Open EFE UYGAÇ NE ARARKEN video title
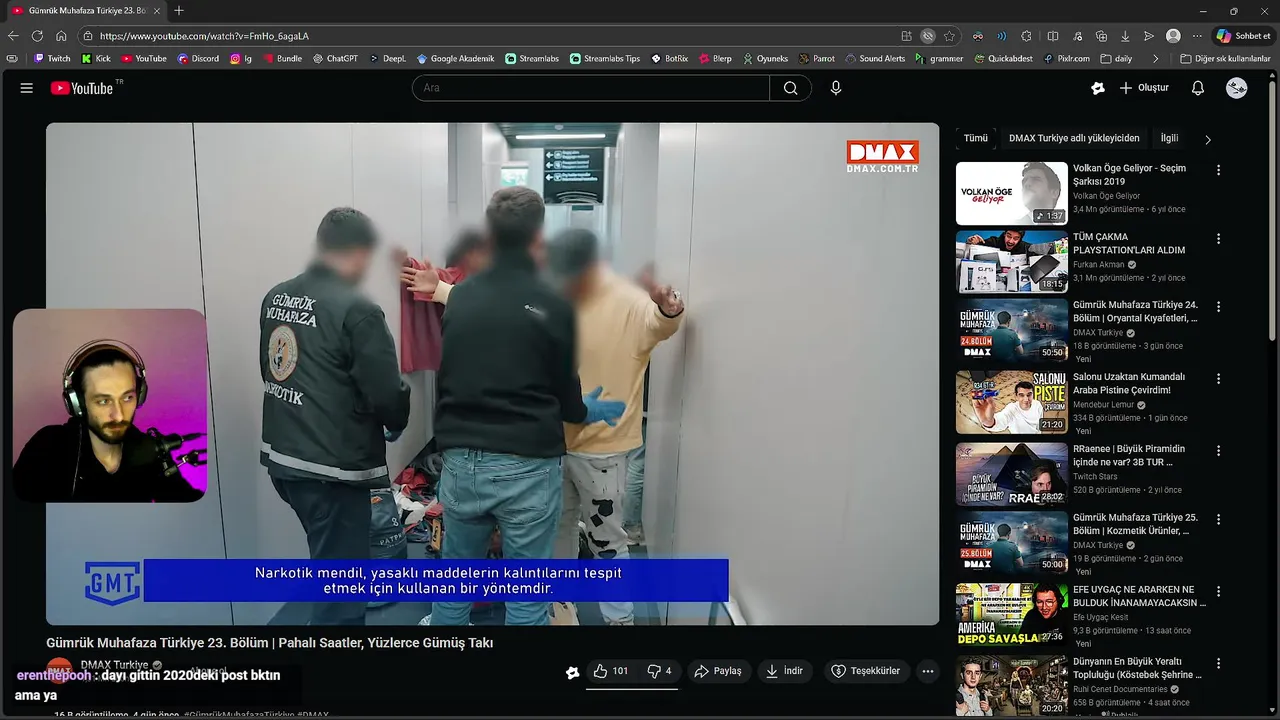The width and height of the screenshot is (1280, 720). point(1139,596)
